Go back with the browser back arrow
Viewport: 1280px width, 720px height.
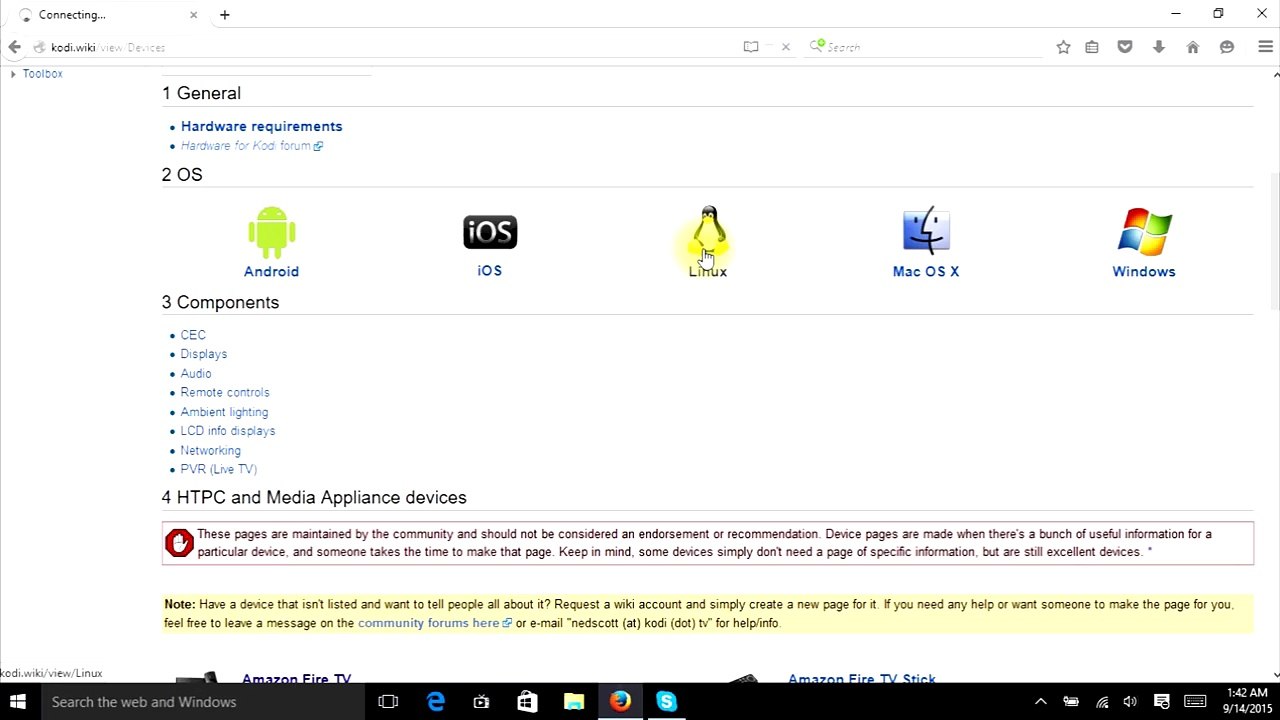14,47
